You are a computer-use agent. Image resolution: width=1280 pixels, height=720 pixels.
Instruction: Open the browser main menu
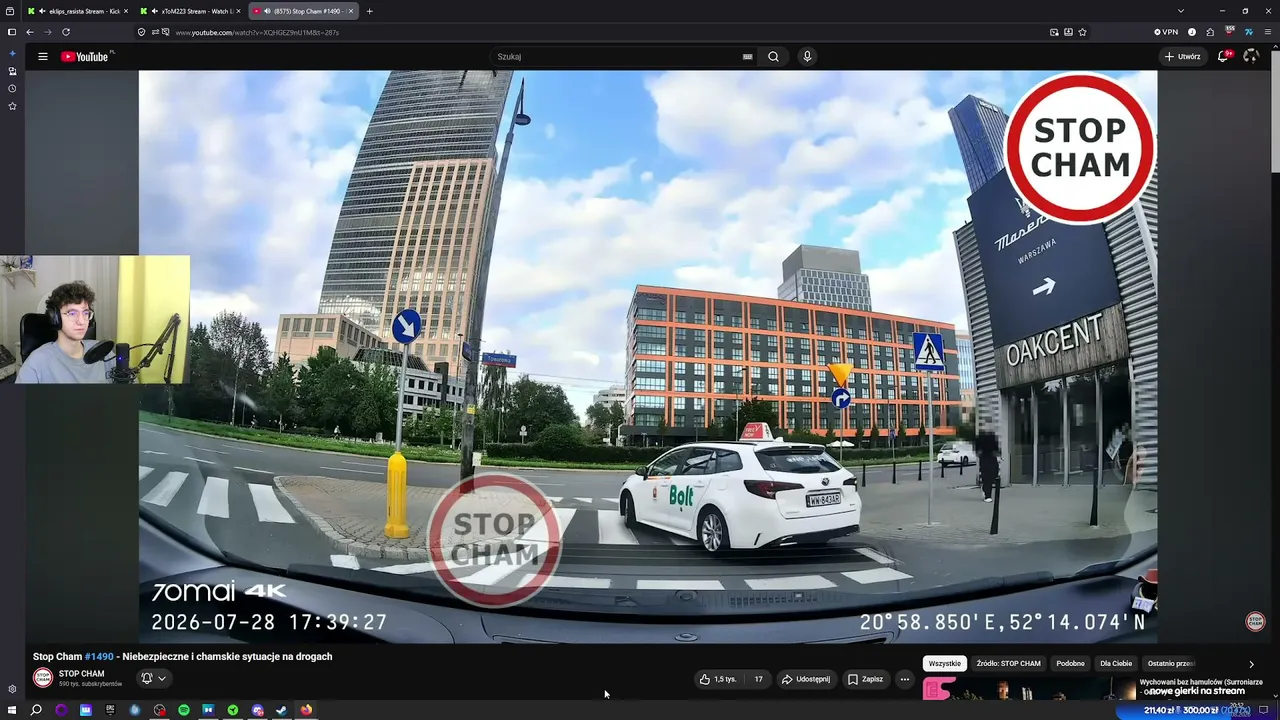1268,32
